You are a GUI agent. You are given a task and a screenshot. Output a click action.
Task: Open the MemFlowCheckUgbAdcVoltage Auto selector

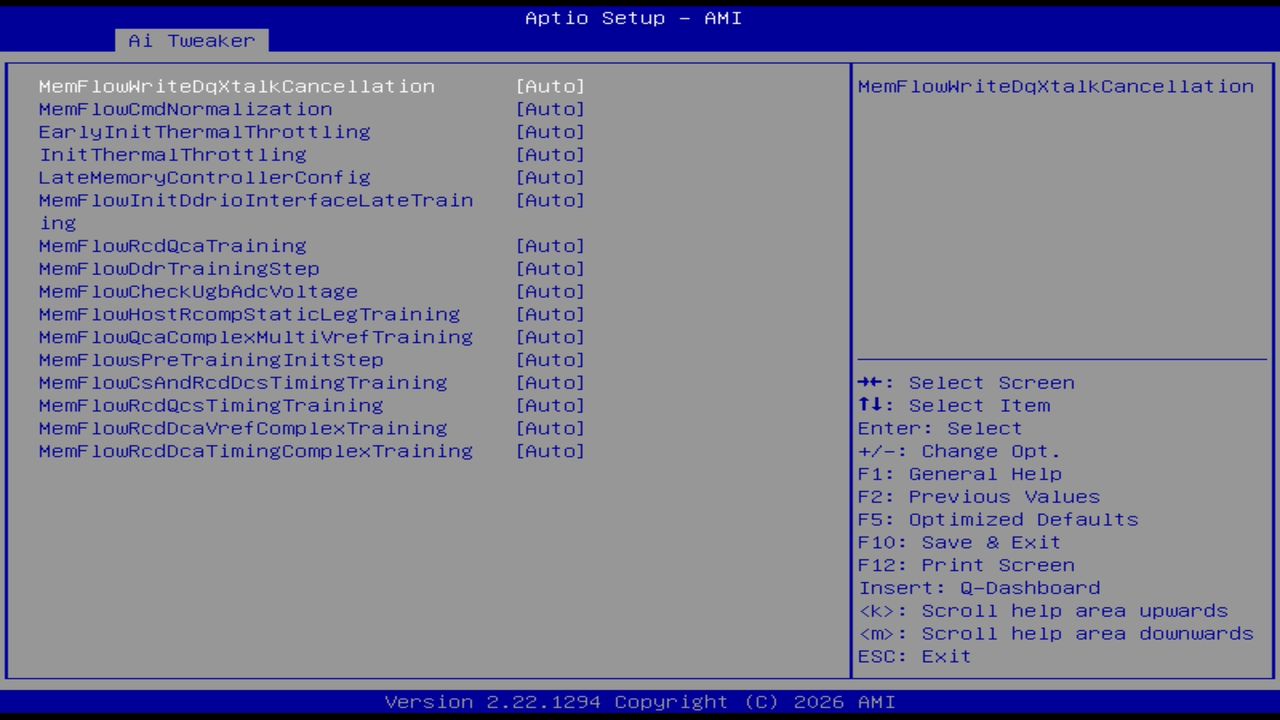[x=550, y=291]
